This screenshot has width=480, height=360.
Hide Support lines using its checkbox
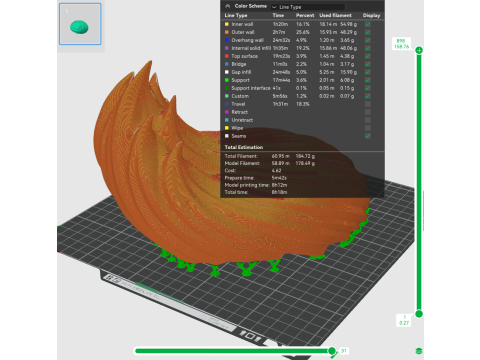point(368,80)
